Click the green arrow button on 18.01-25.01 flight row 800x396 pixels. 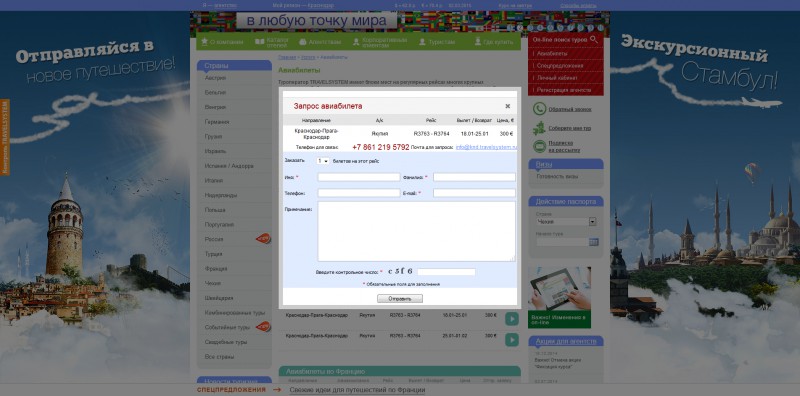tap(512, 319)
